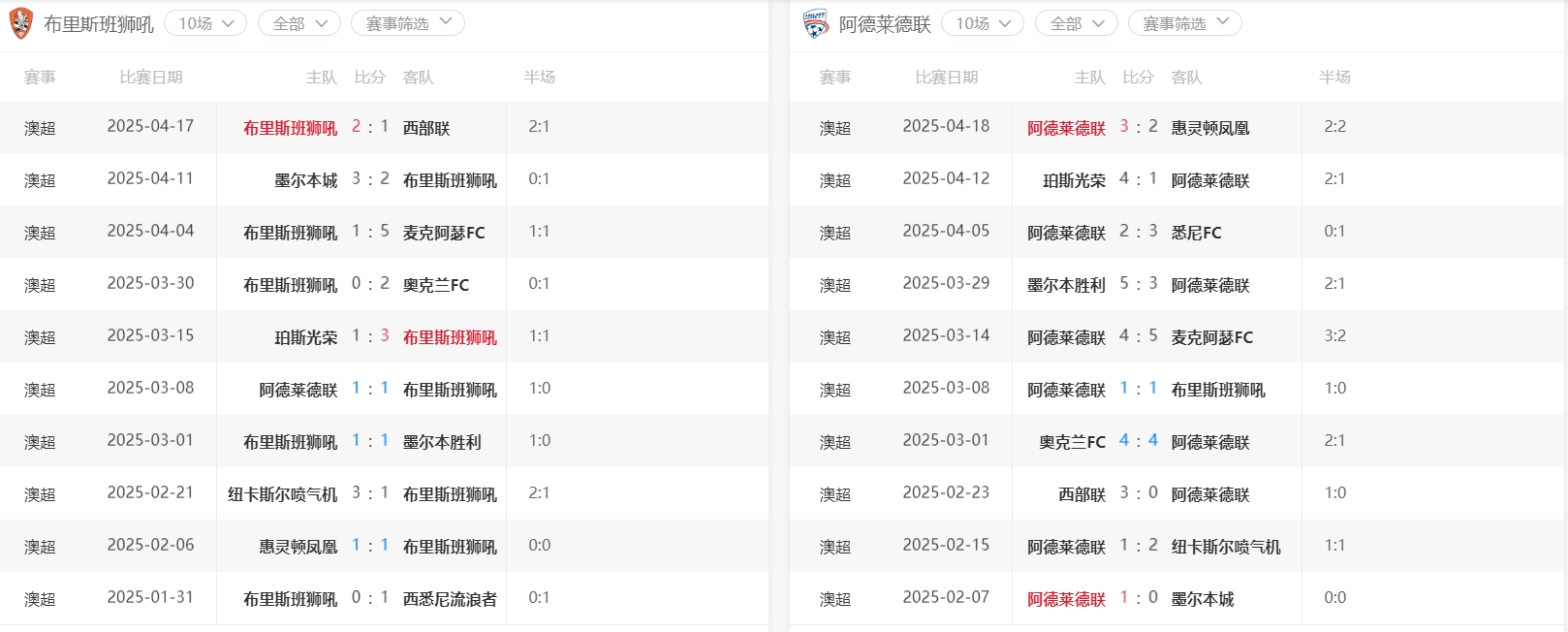
Task: Click the Adelaide United team logo
Action: click(x=816, y=23)
